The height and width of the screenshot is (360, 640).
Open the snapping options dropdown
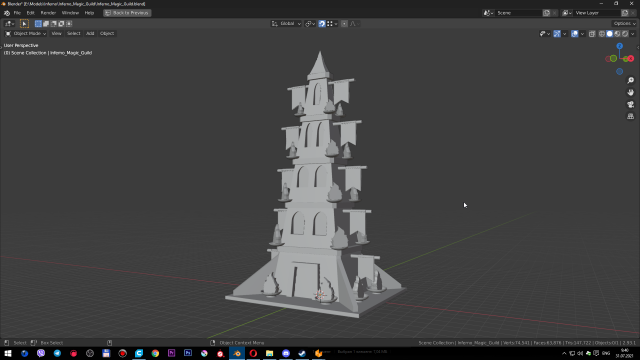tap(332, 24)
